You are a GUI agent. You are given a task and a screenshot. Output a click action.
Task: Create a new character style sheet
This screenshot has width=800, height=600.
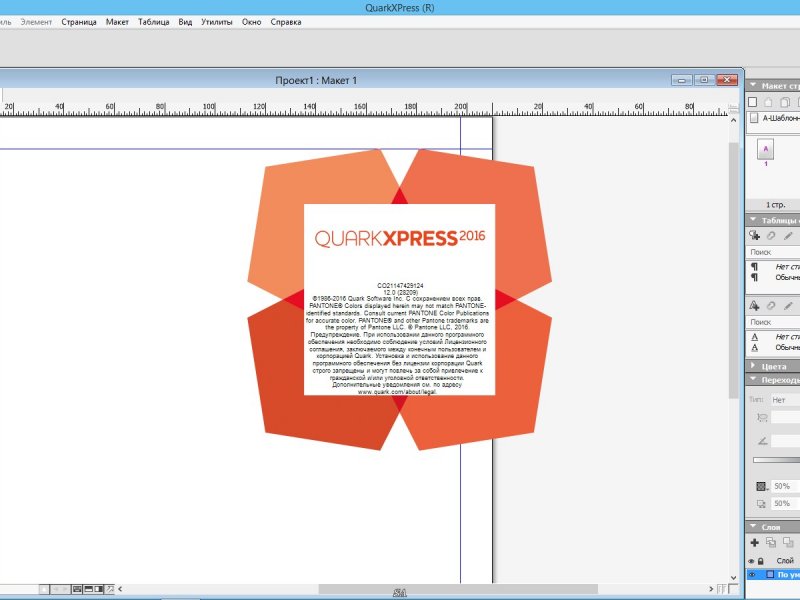(x=754, y=306)
